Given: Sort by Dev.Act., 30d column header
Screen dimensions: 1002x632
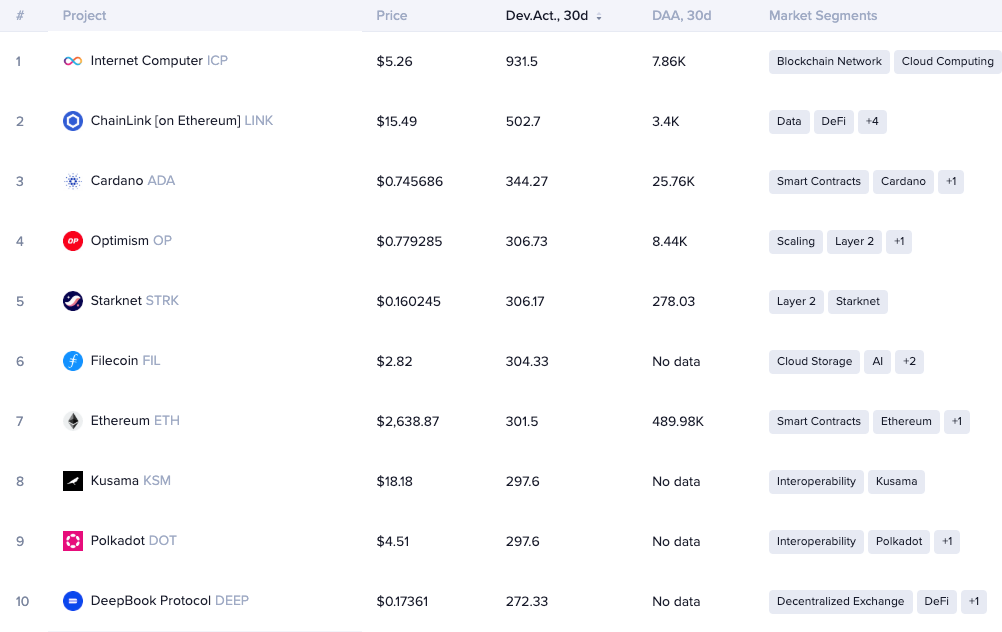Looking at the screenshot, I should (546, 15).
